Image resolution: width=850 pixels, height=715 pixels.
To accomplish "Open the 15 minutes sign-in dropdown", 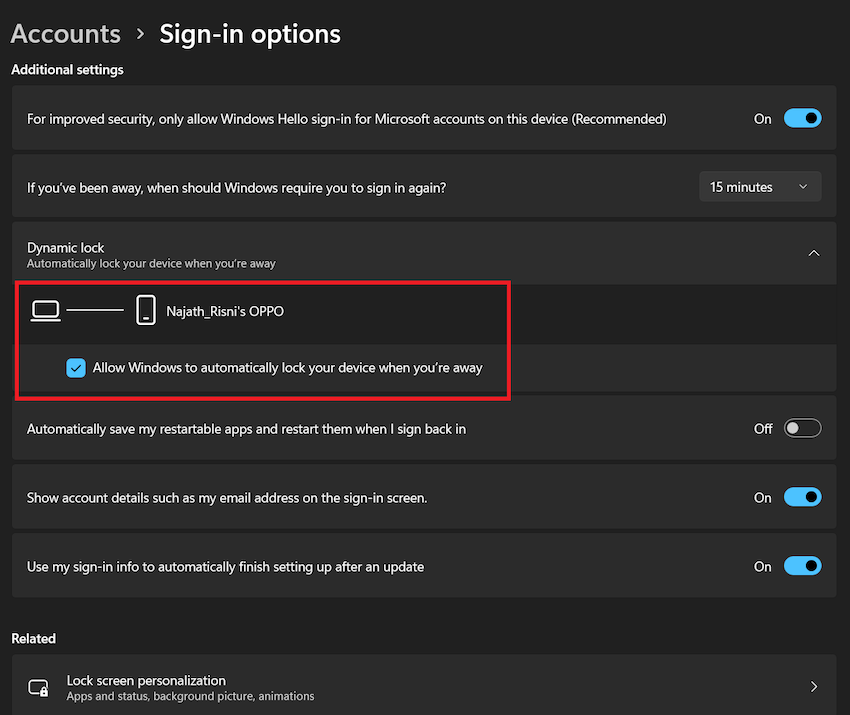I will [759, 186].
